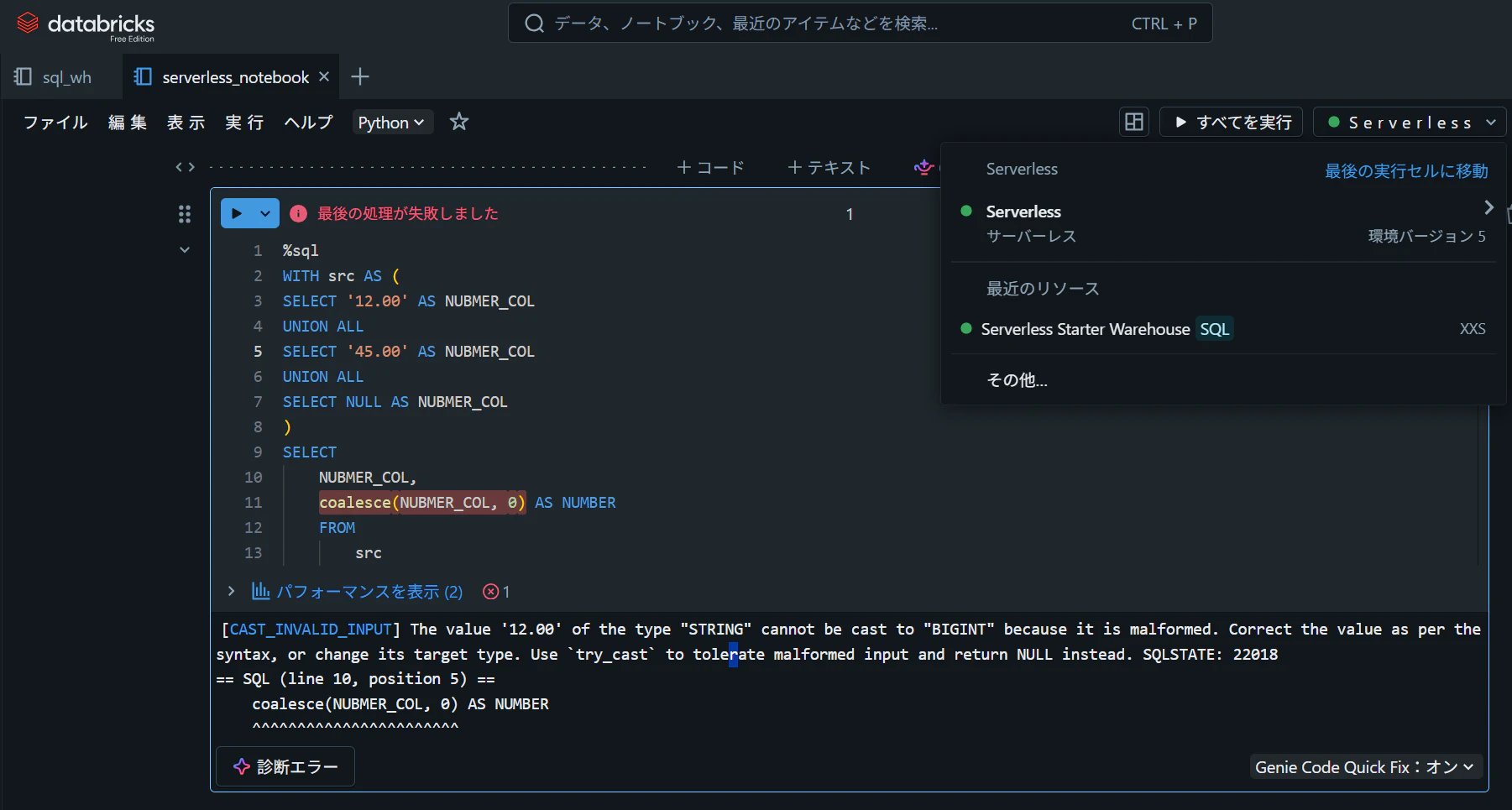The width and height of the screenshot is (1512, 810).
Task: Click the highlighted coalesce expression on line 11
Action: coord(422,502)
